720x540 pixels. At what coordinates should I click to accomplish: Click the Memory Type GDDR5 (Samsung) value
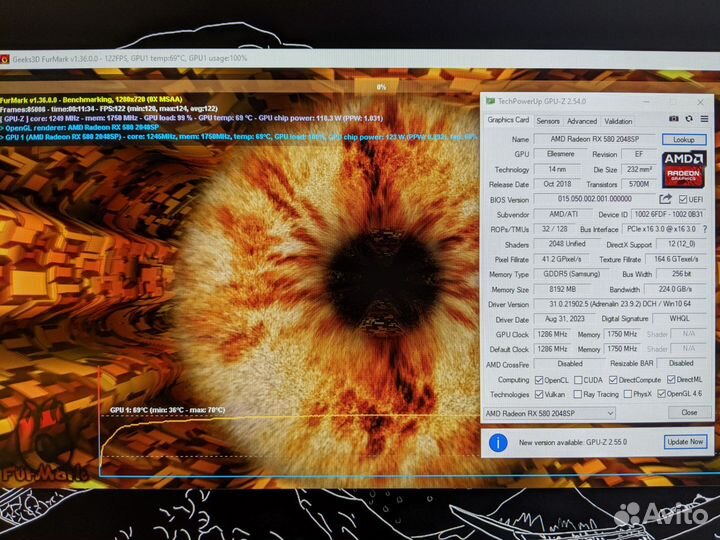click(572, 274)
